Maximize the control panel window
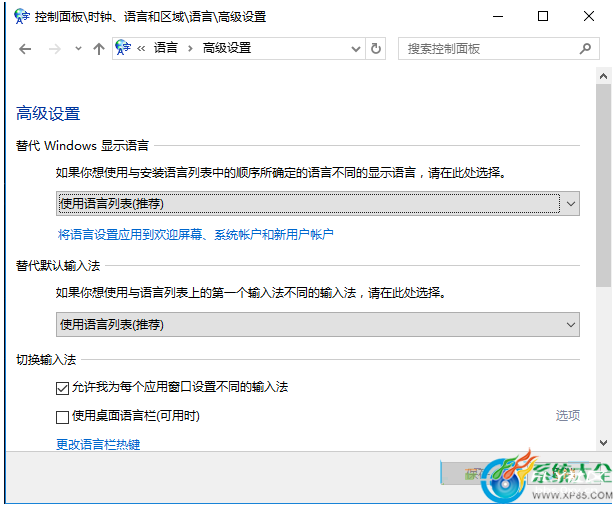Screen dimensions: 615x506 click(x=543, y=16)
